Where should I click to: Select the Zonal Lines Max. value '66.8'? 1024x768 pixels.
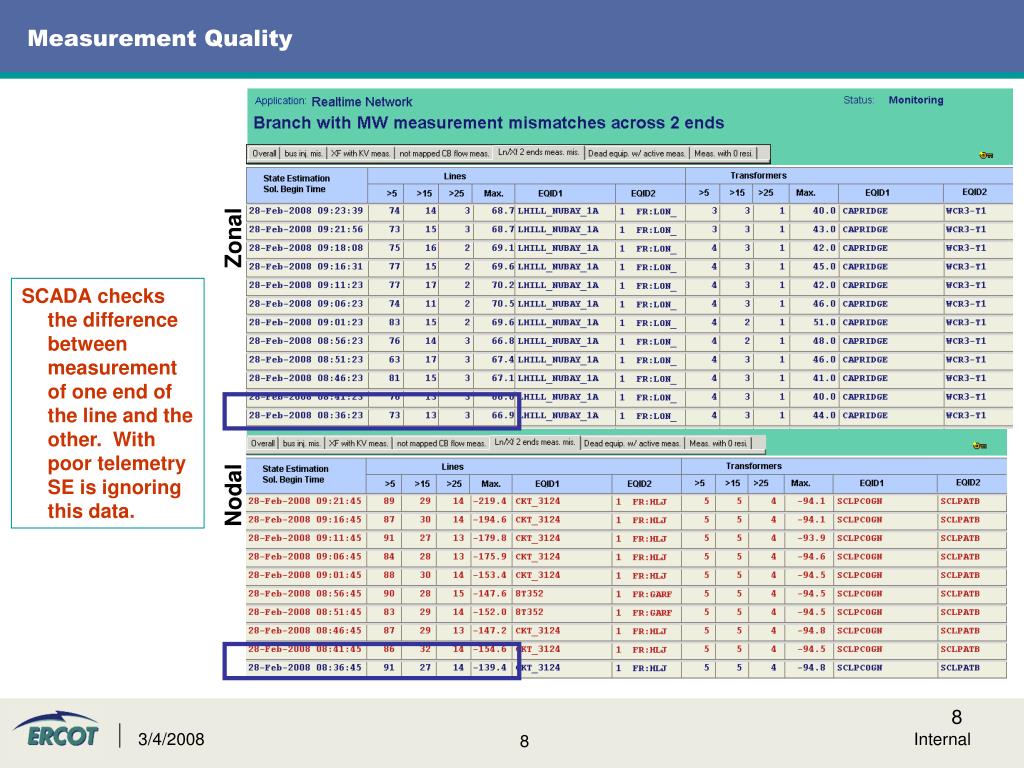(502, 341)
